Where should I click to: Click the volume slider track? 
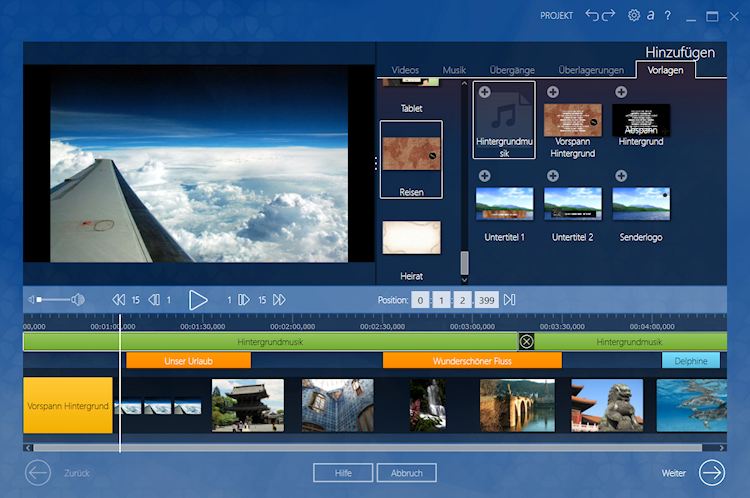55,299
